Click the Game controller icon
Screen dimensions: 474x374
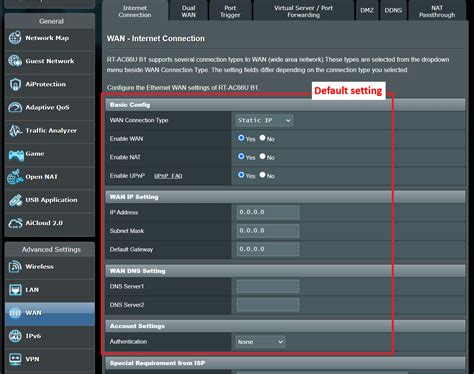click(16, 154)
